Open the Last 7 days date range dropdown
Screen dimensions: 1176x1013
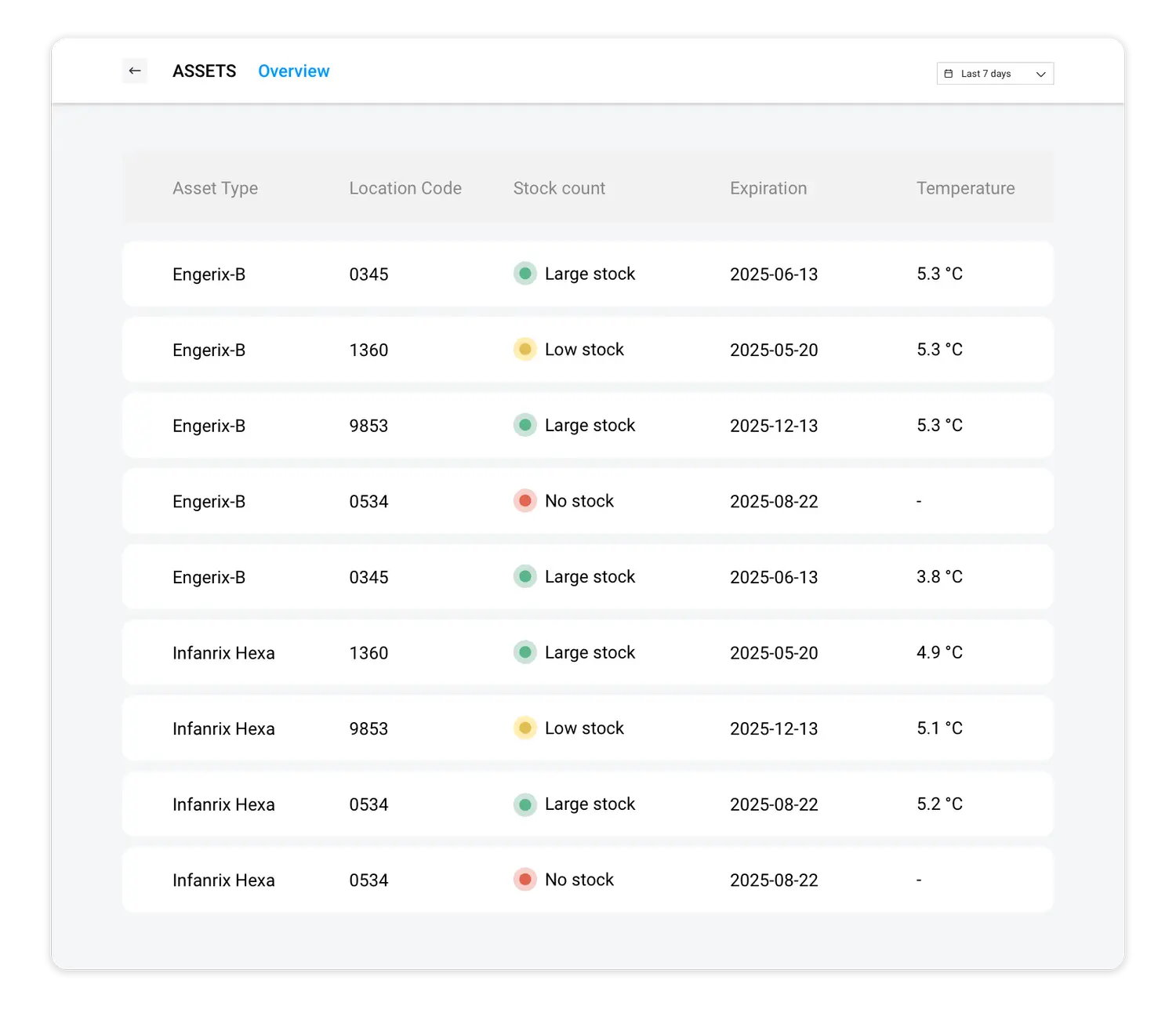coord(995,74)
